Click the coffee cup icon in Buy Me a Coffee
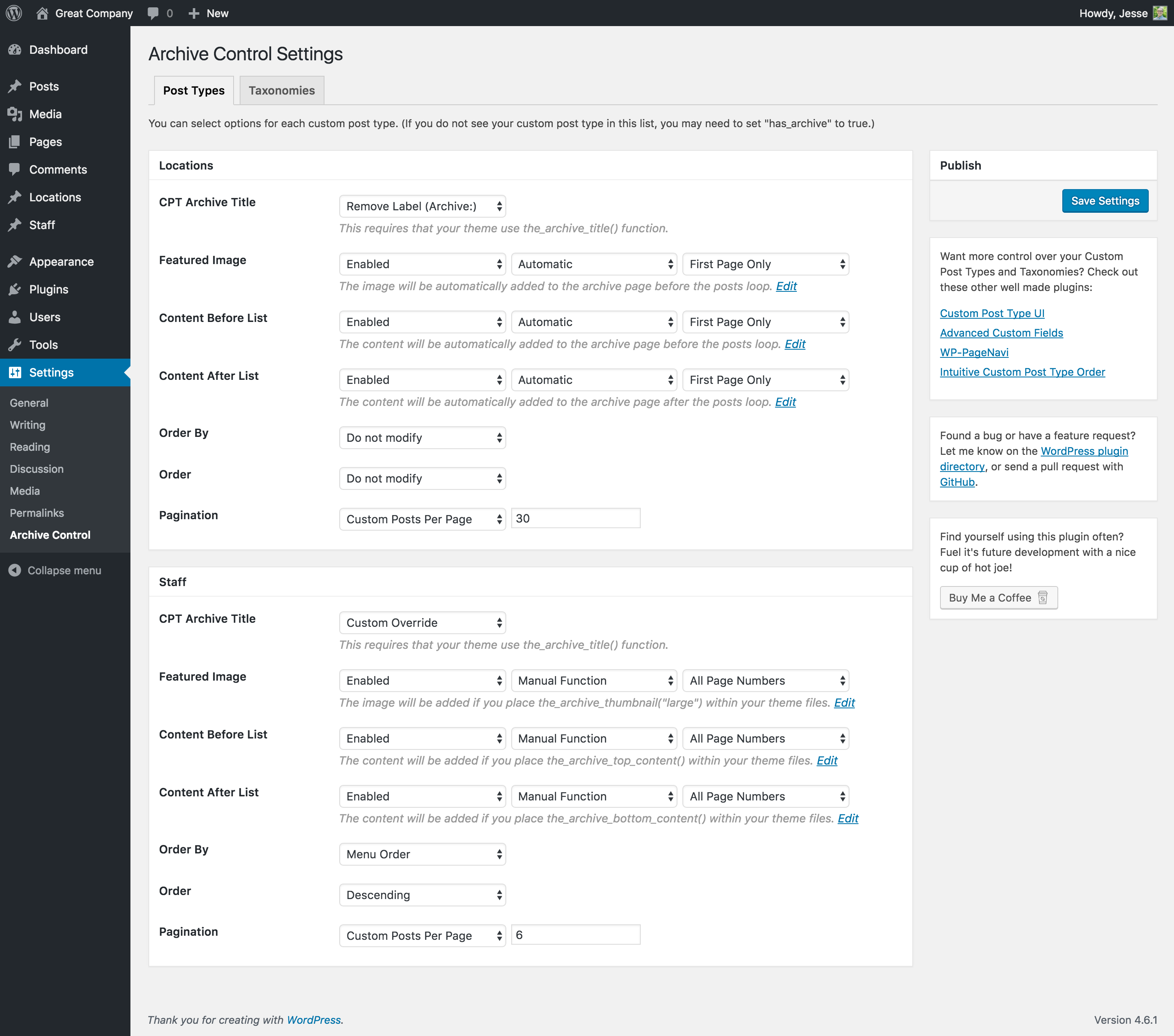Image resolution: width=1174 pixels, height=1036 pixels. (1043, 598)
